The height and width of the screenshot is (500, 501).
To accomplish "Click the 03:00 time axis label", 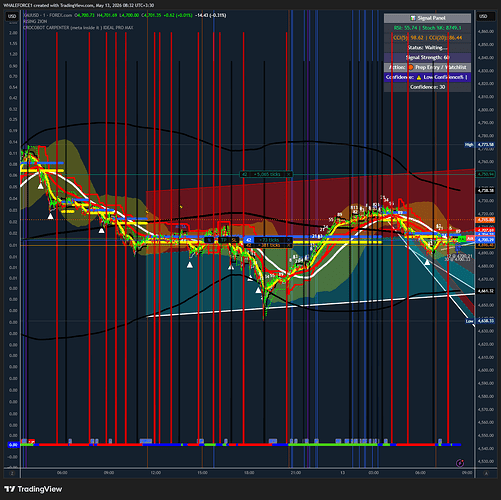I will pos(374,473).
